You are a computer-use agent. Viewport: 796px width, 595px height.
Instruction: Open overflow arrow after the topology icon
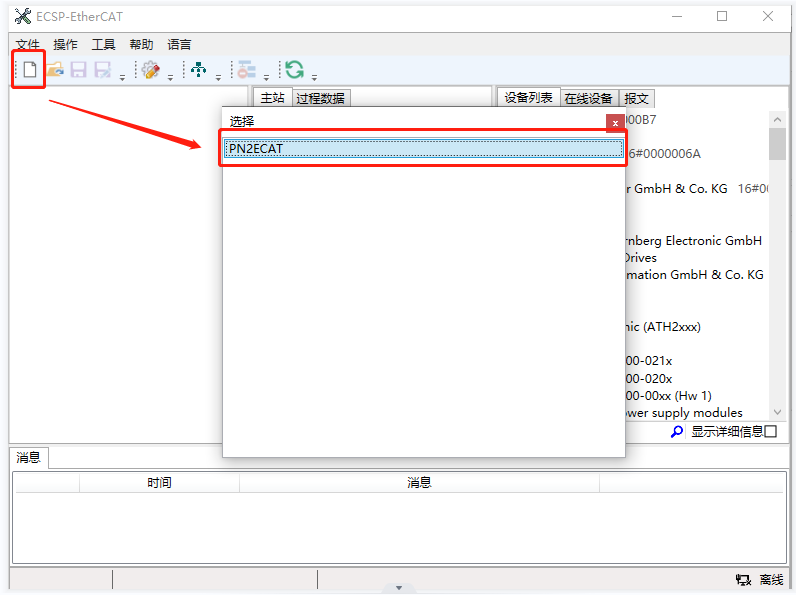click(218, 78)
